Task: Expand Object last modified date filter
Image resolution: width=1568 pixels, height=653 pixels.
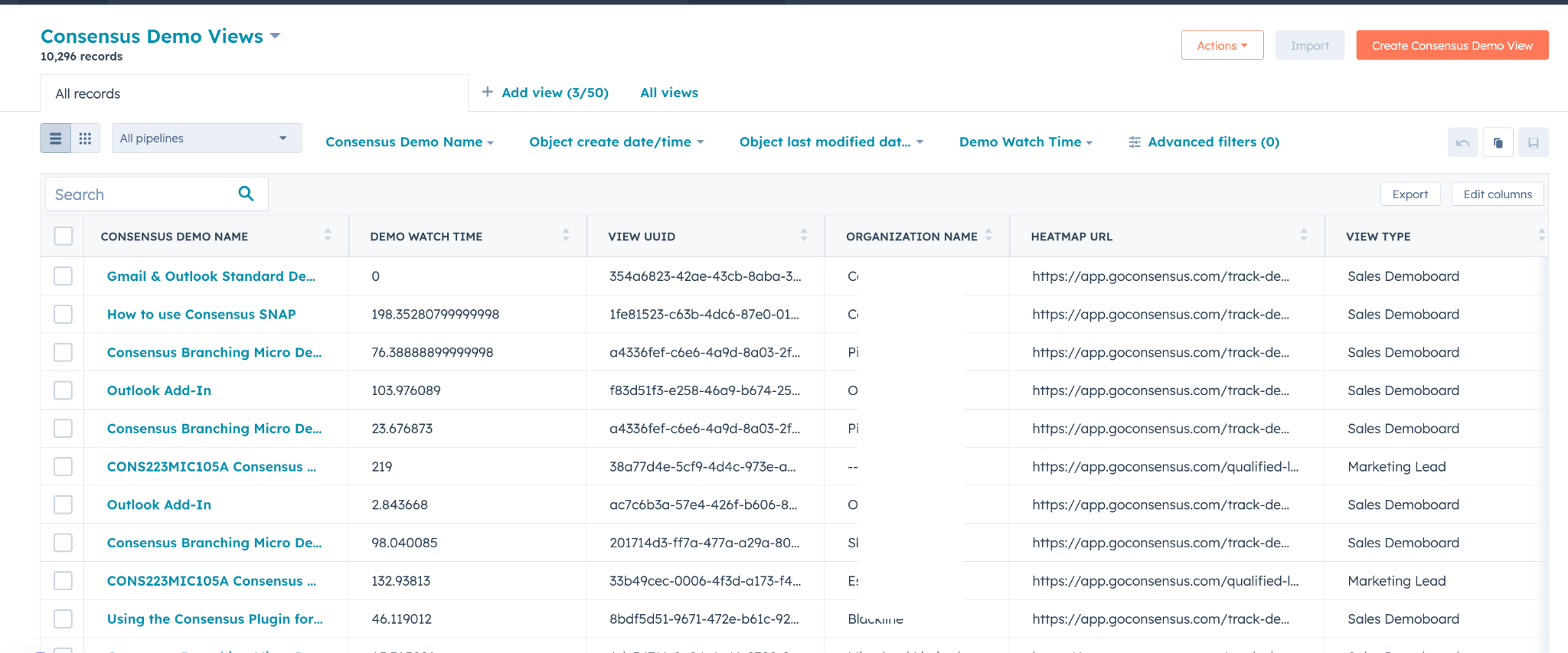Action: pos(831,142)
